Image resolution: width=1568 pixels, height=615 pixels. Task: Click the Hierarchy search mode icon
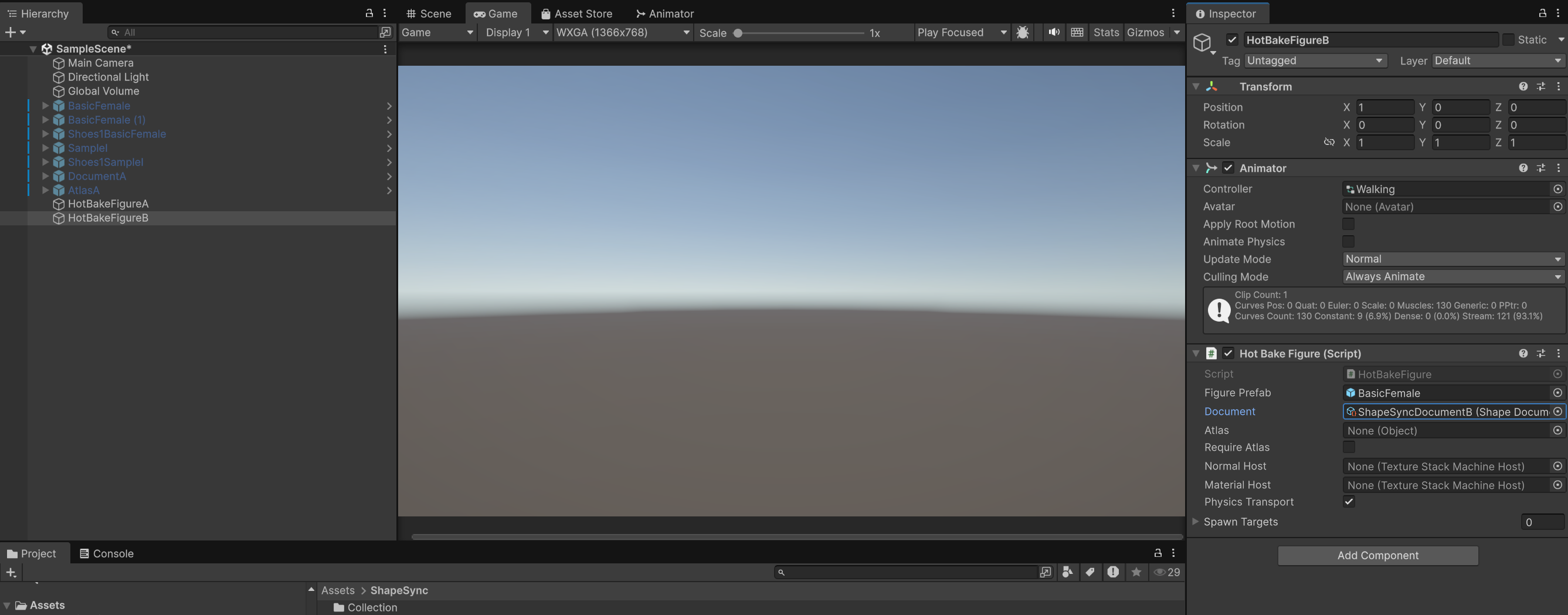tap(385, 32)
